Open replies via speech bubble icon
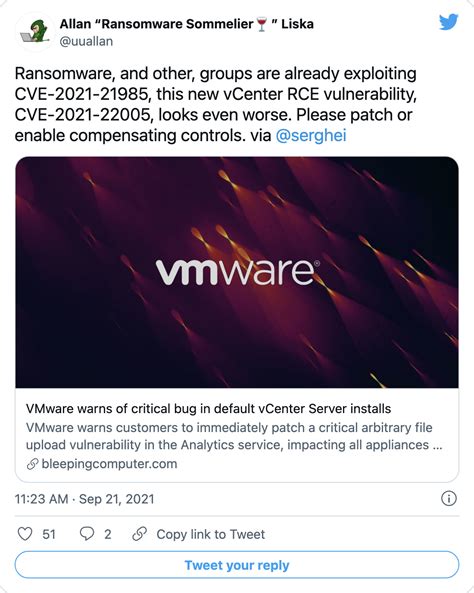Image resolution: width=474 pixels, height=593 pixels. point(87,534)
